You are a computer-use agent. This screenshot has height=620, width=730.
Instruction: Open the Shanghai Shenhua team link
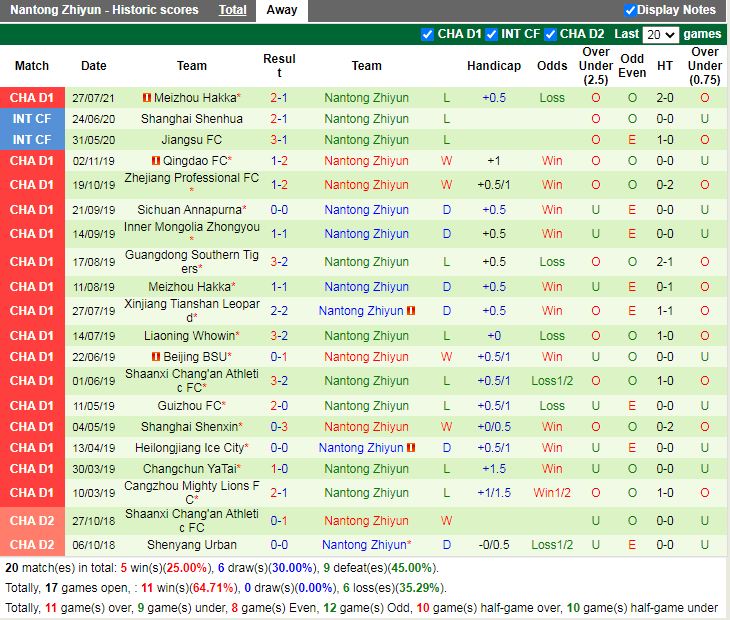192,119
